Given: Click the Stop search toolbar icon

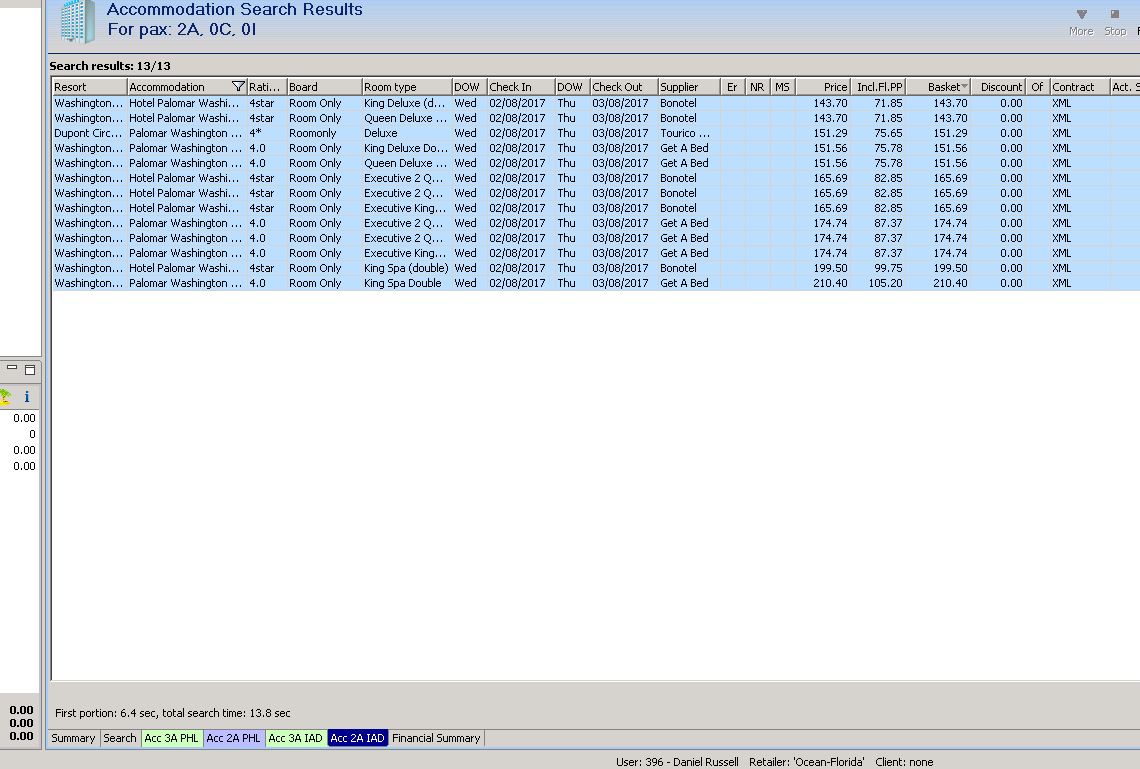Looking at the screenshot, I should [1115, 22].
